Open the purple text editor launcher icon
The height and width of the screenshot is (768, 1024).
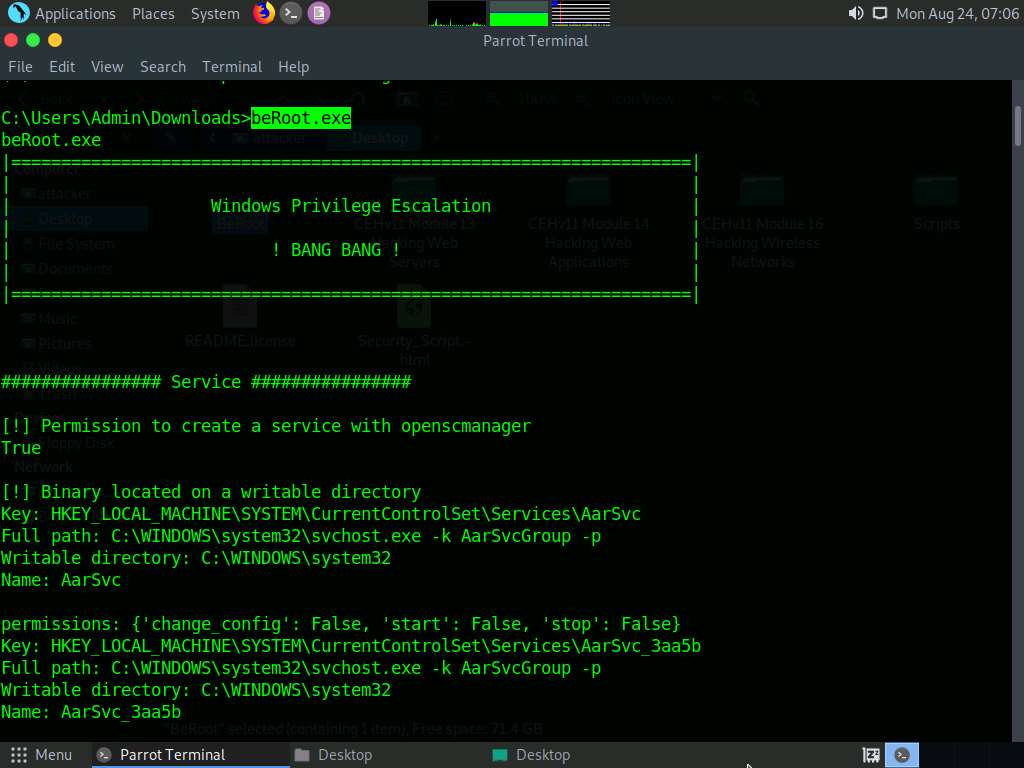point(319,13)
